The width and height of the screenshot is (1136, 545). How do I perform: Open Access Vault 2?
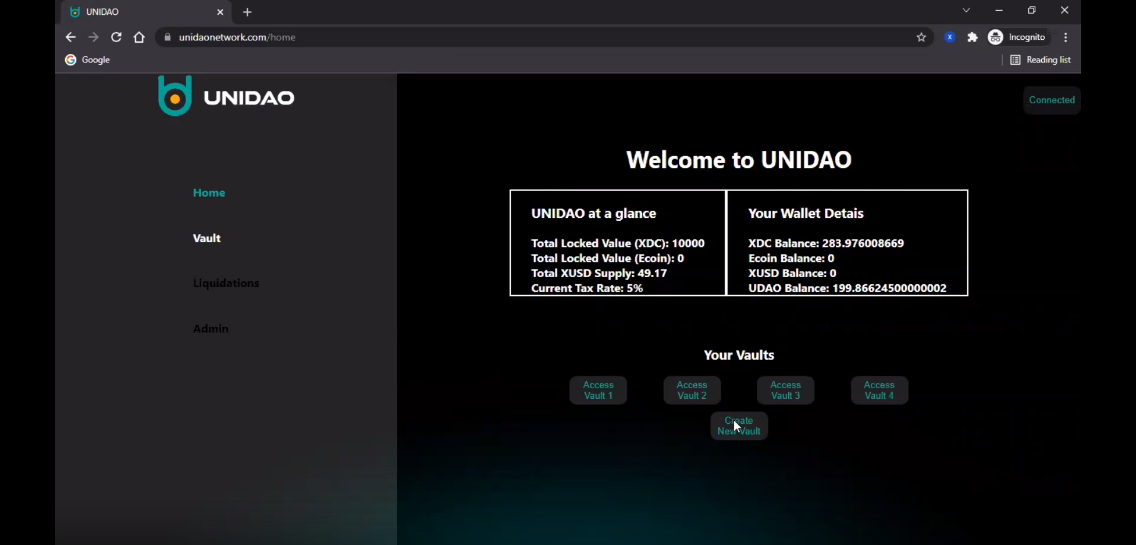[692, 390]
